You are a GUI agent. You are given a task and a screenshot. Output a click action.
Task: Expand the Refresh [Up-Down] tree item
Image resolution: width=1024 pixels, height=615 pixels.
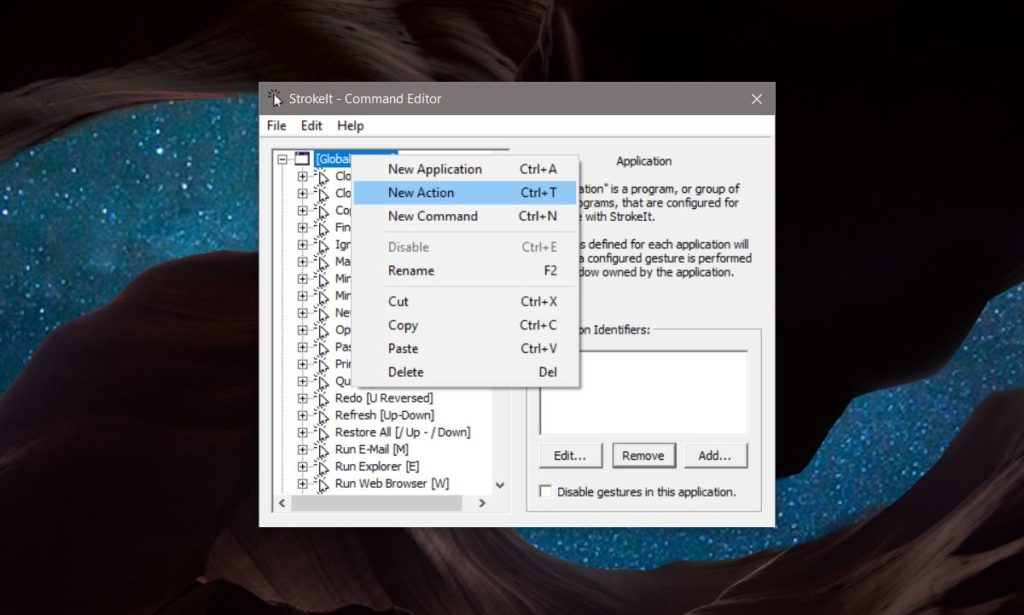pyautogui.click(x=304, y=414)
